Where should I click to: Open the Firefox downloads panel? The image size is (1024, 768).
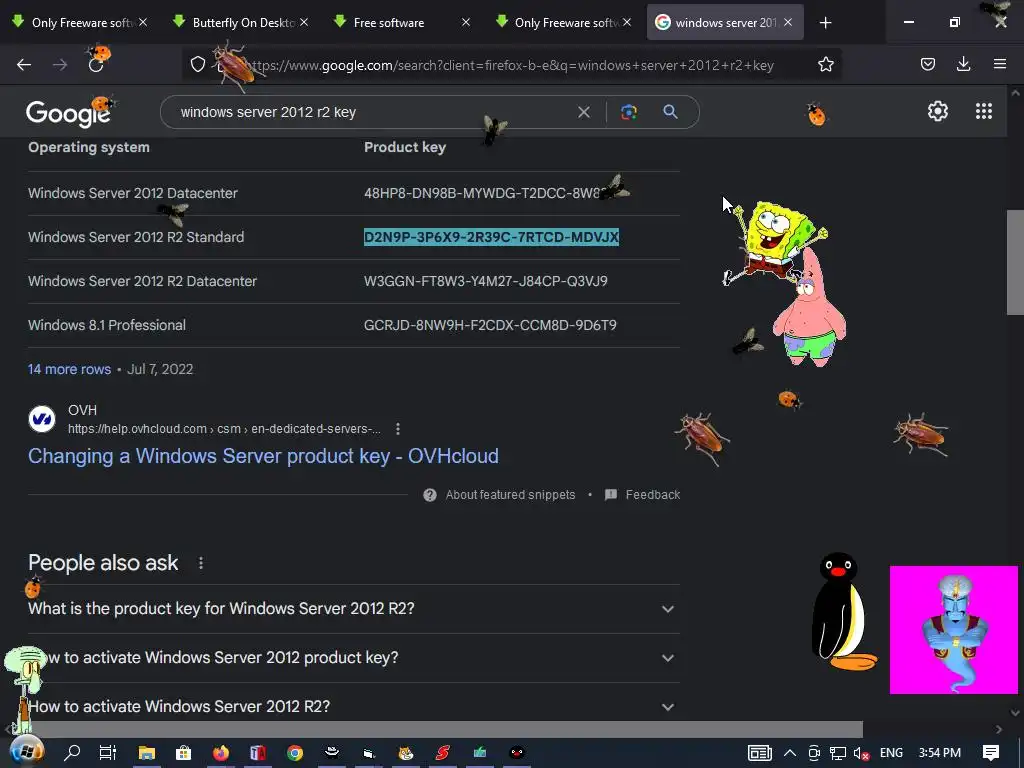[963, 64]
